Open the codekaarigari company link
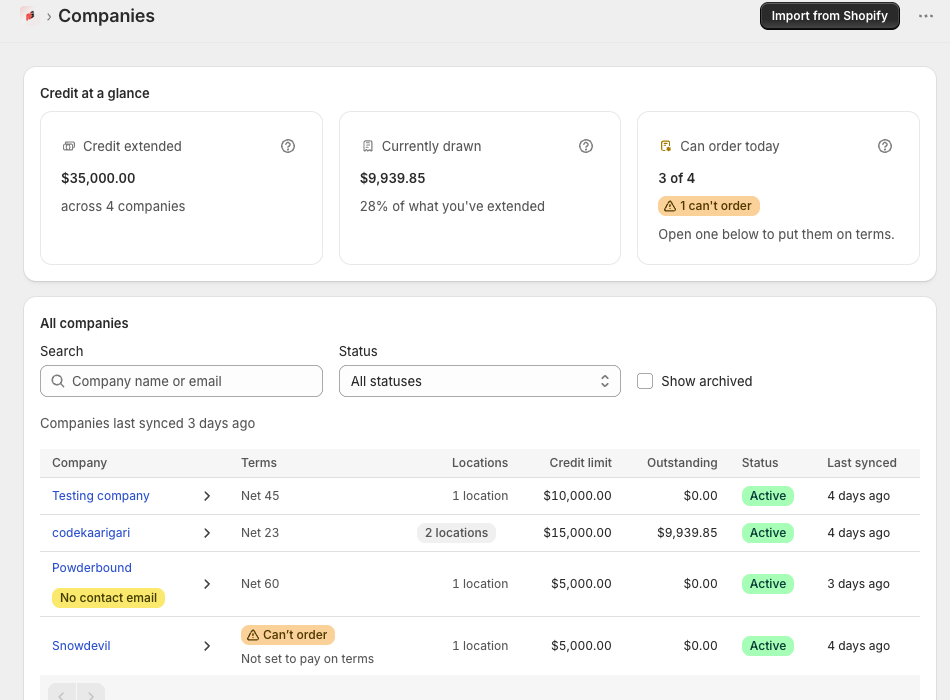The image size is (950, 700). click(91, 533)
